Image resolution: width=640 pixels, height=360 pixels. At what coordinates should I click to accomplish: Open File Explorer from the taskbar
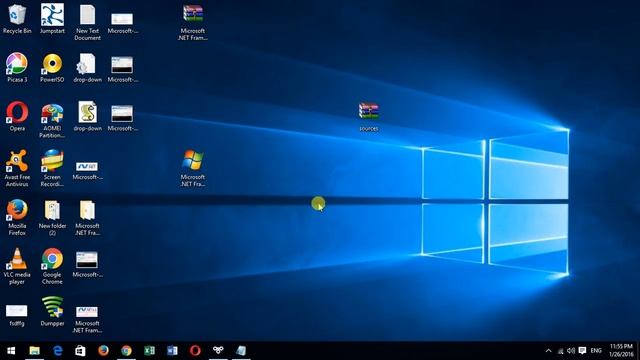pos(34,351)
